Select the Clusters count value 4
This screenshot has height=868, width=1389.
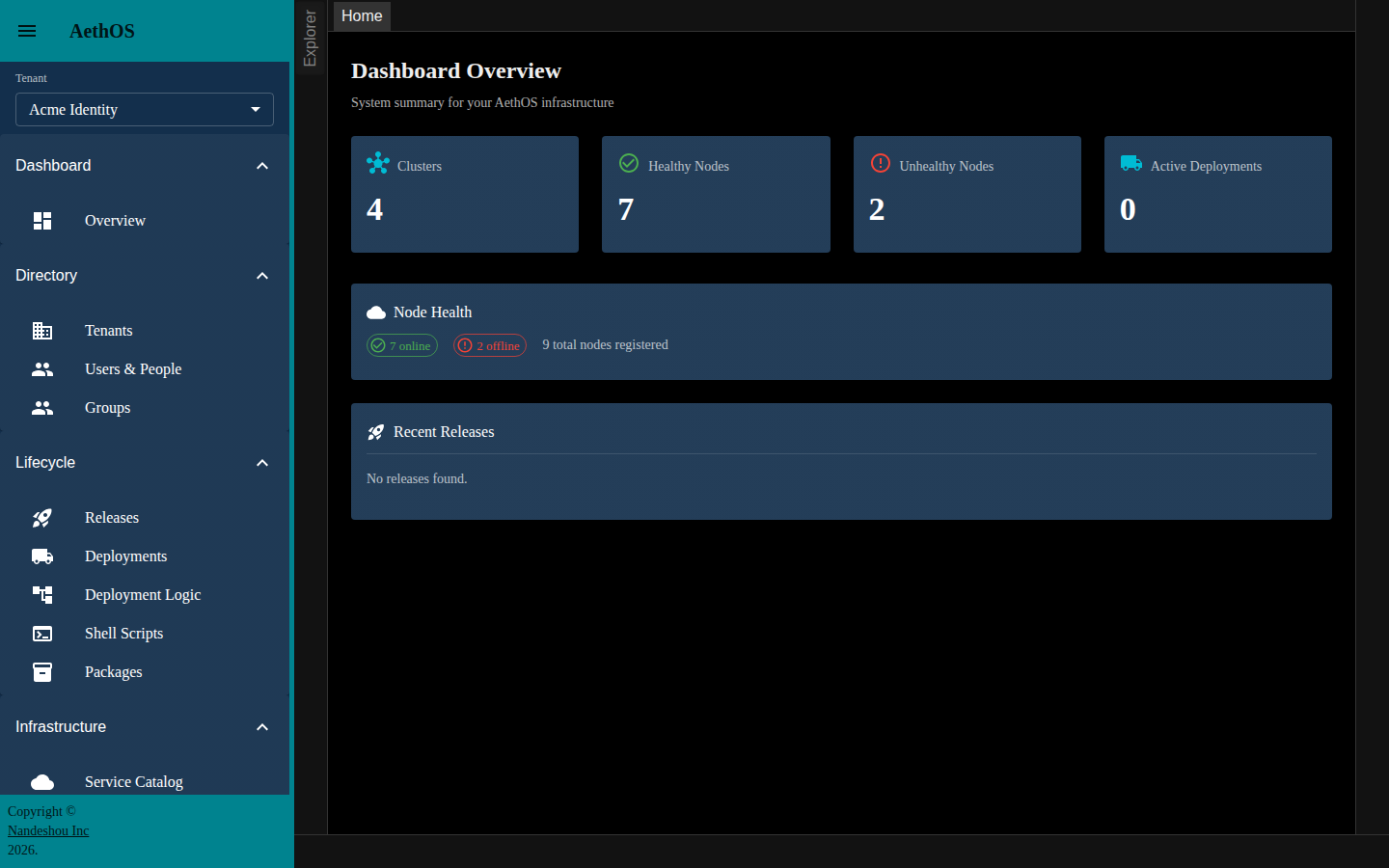click(375, 209)
